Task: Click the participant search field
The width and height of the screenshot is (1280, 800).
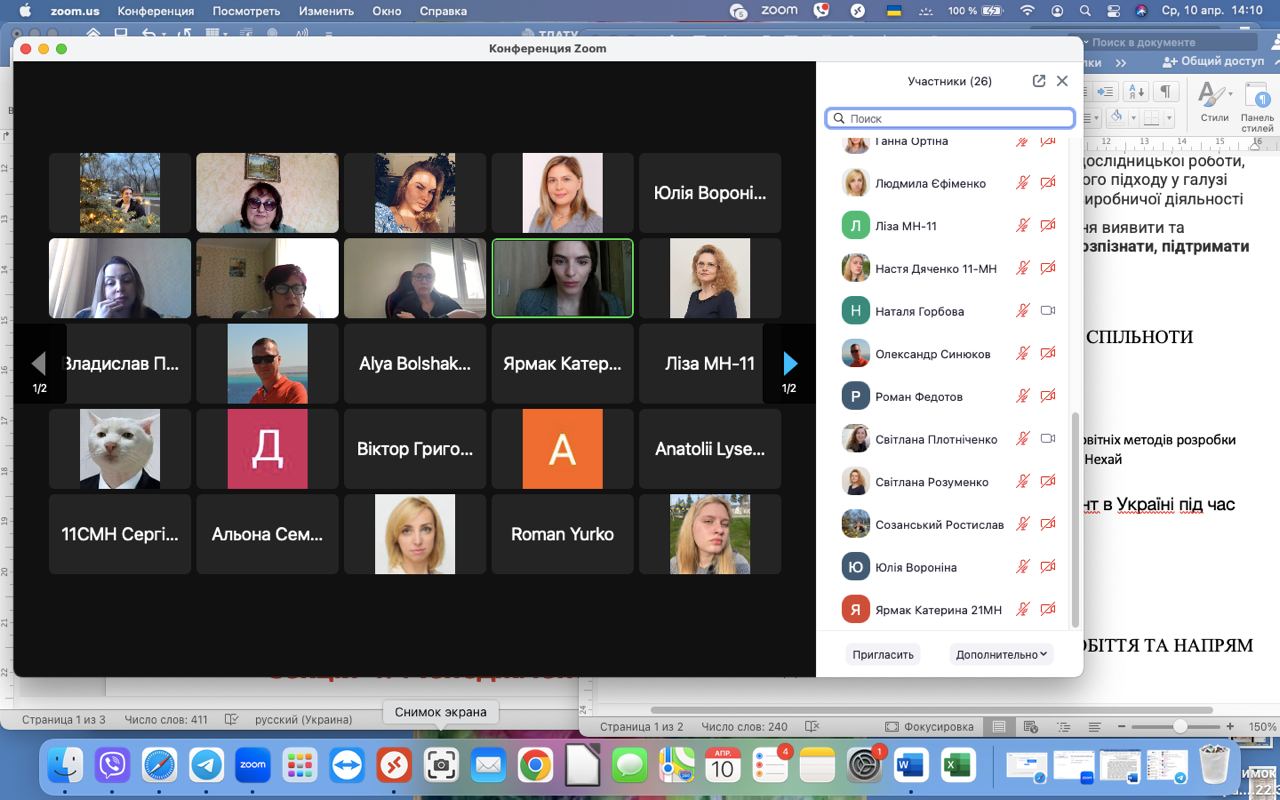Action: (950, 118)
